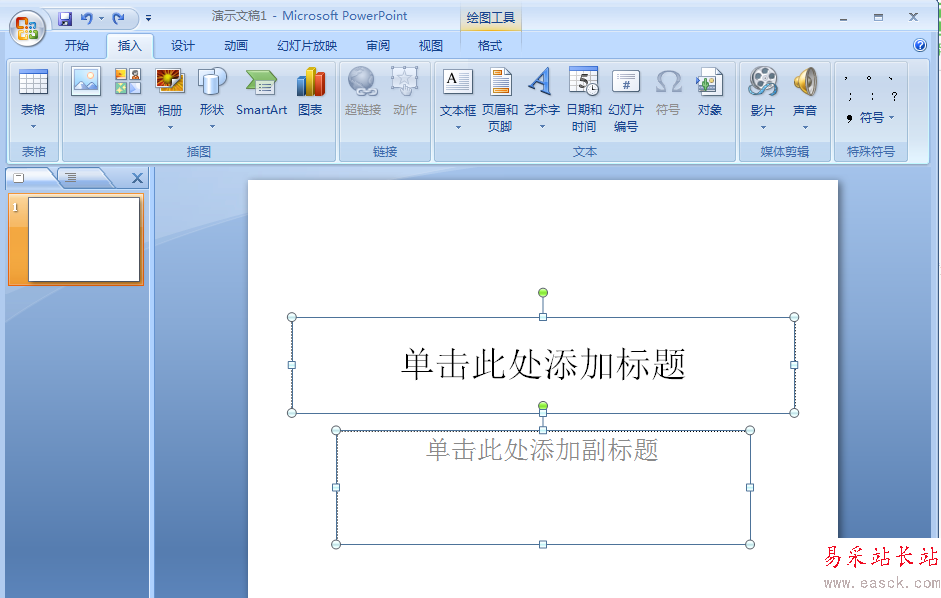Expand the 形状 dropdown arrow
The image size is (941, 598).
[212, 127]
